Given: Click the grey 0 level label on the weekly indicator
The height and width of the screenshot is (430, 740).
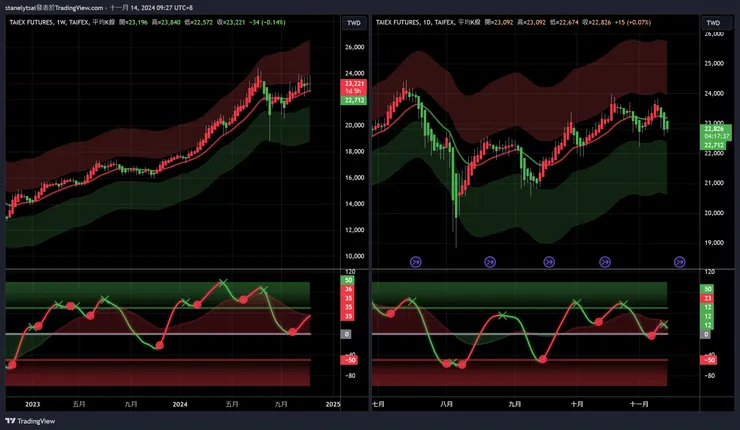Looking at the screenshot, I should (x=346, y=334).
